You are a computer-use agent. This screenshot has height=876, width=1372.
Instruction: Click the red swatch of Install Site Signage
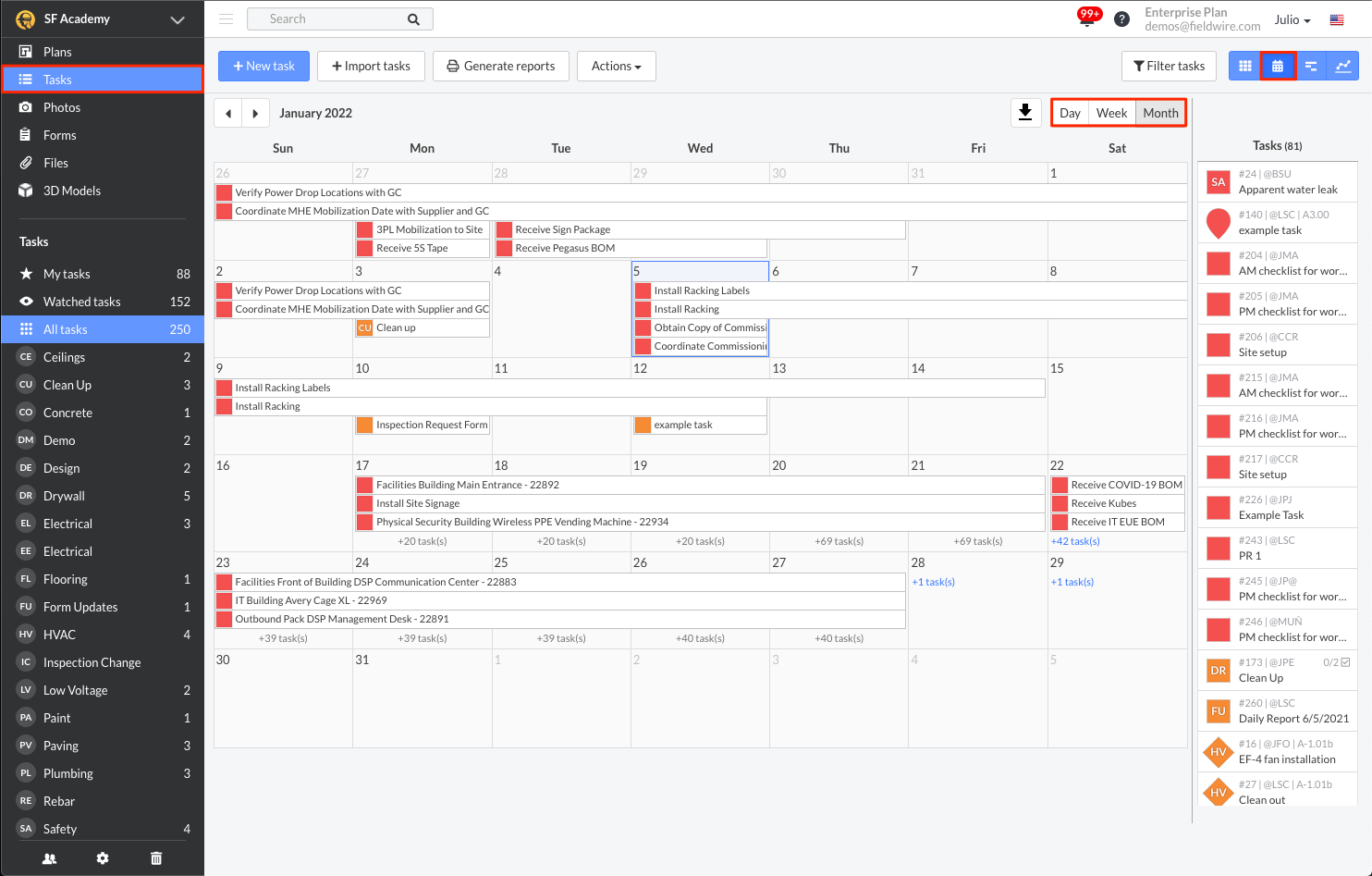click(x=365, y=503)
